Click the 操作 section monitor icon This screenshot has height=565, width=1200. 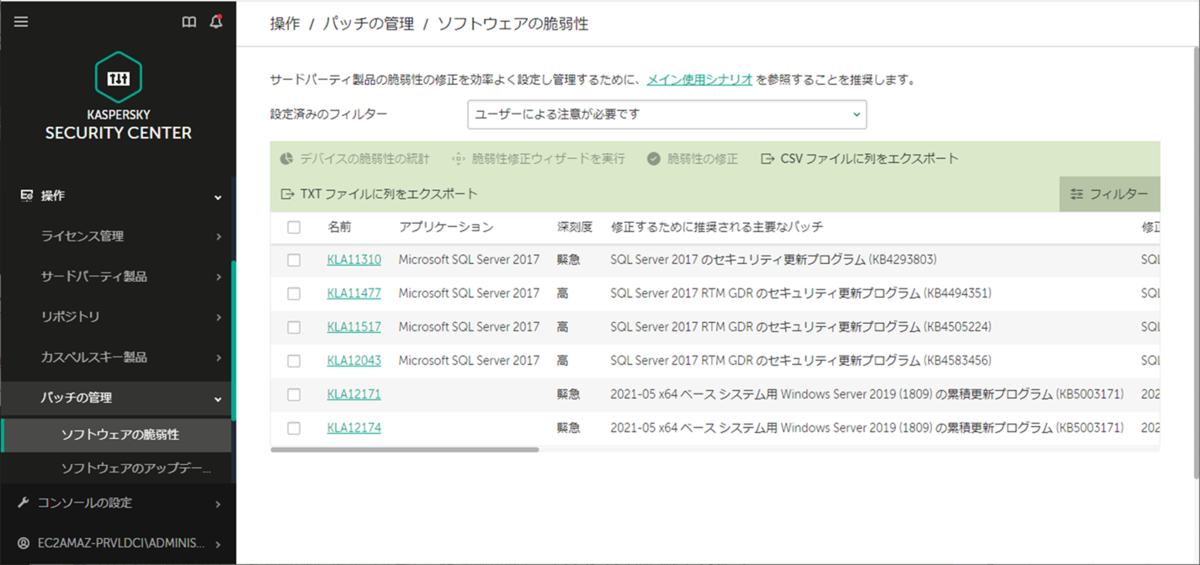[x=26, y=196]
